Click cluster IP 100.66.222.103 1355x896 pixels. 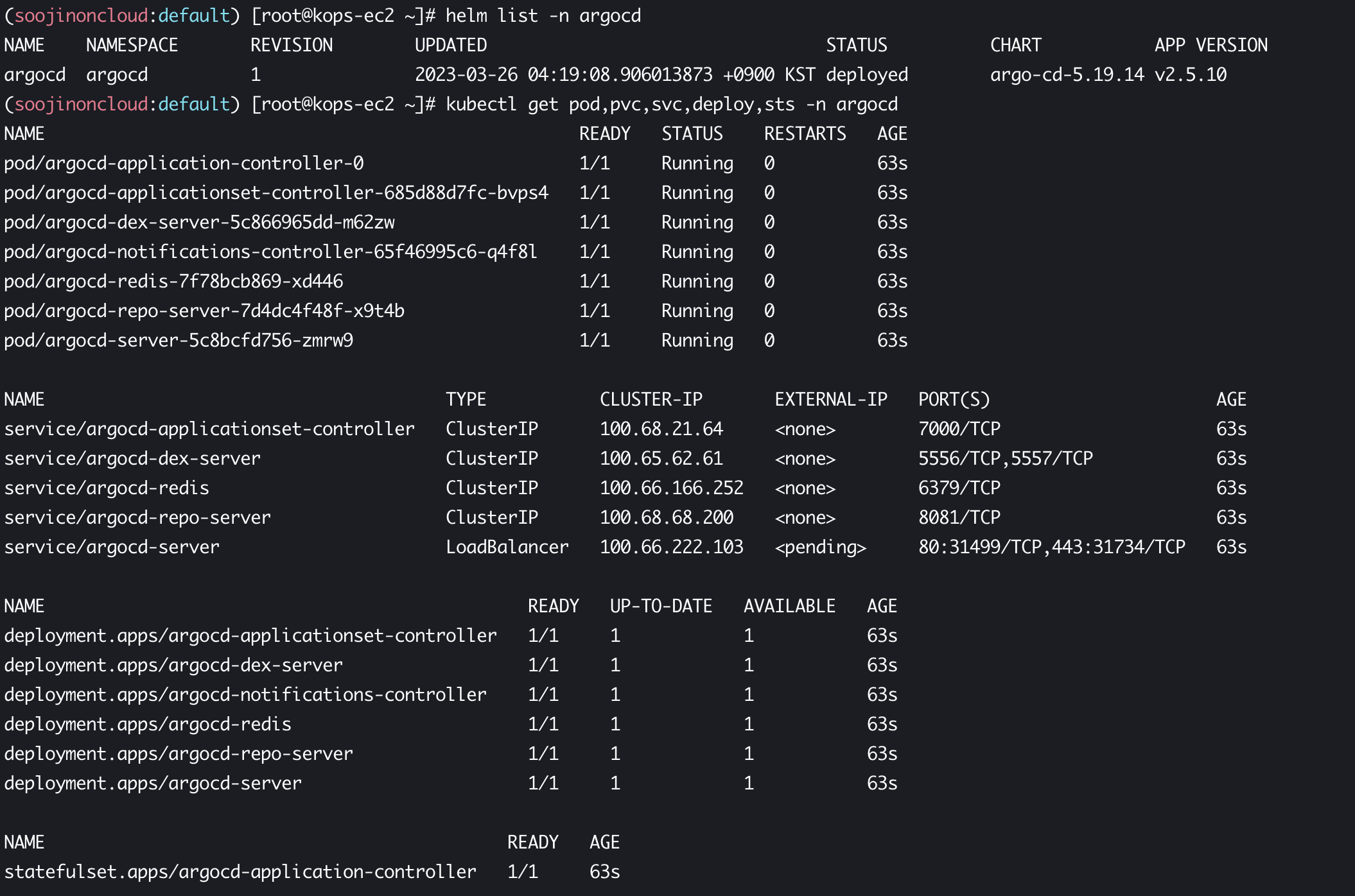click(x=671, y=547)
